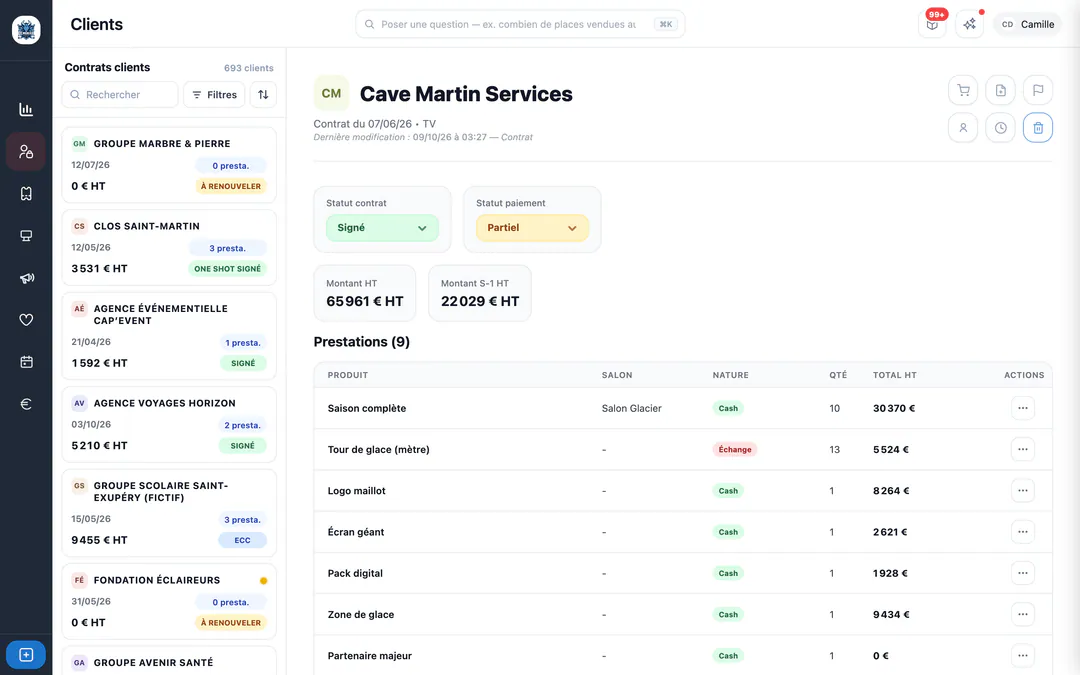Image resolution: width=1080 pixels, height=675 pixels.
Task: Select Clos Saint-Martin client card
Action: point(169,247)
